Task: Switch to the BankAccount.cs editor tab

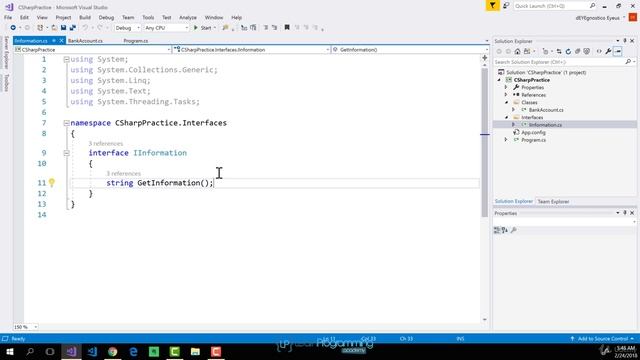Action: tap(85, 41)
